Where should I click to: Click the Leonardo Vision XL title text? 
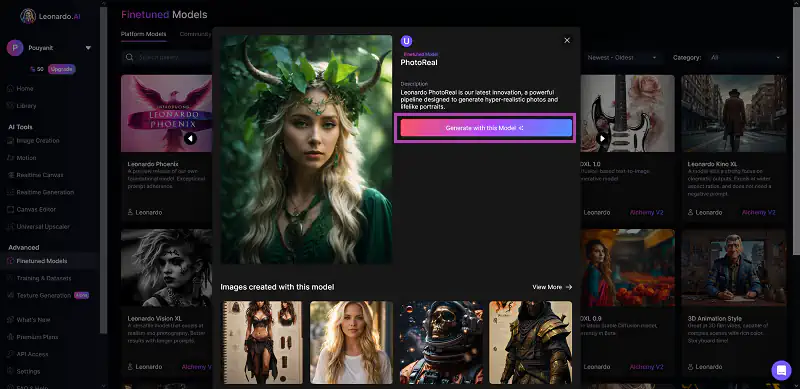(154, 319)
